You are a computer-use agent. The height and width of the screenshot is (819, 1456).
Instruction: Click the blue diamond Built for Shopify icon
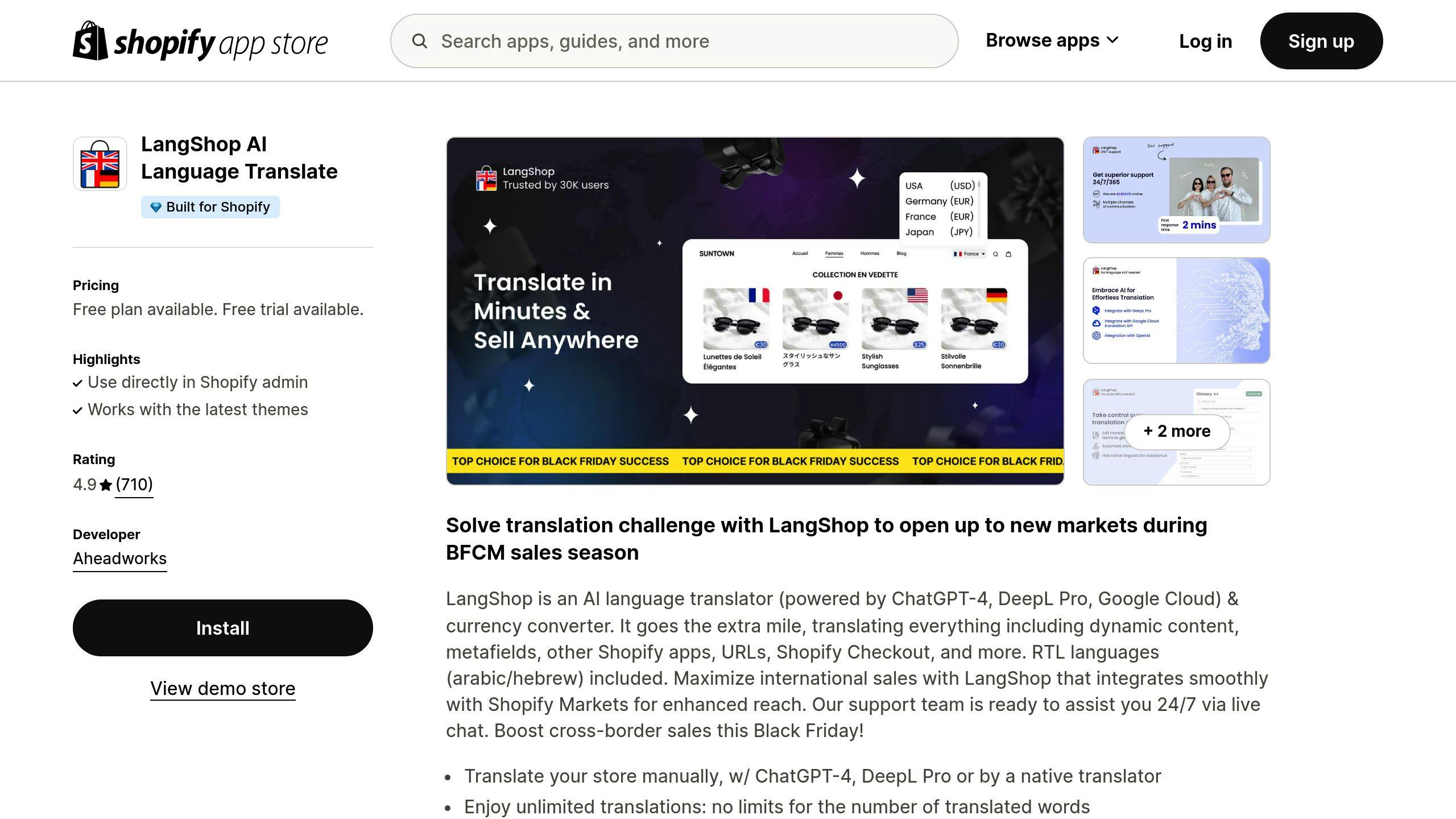click(155, 207)
